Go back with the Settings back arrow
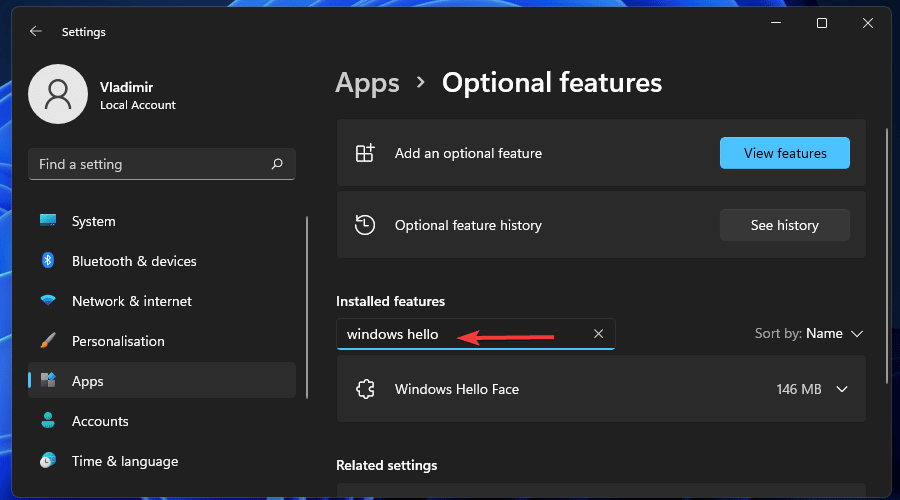Viewport: 900px width, 500px height. [x=36, y=31]
